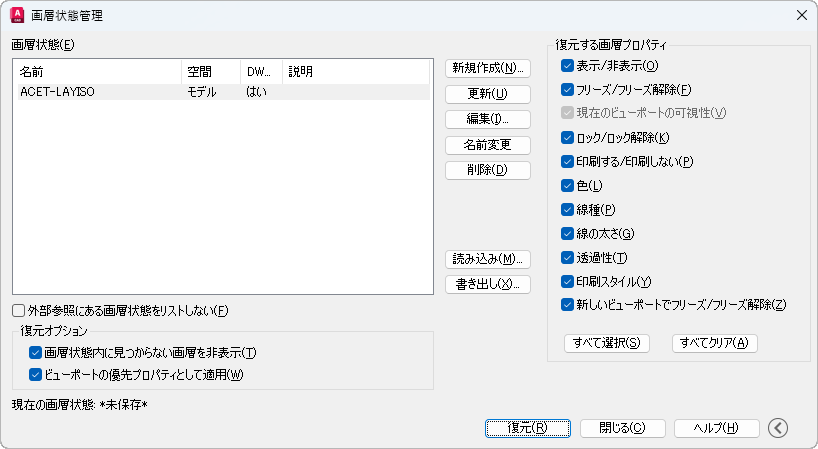Disable 色 property restore checkbox
The image size is (818, 449).
tap(568, 185)
